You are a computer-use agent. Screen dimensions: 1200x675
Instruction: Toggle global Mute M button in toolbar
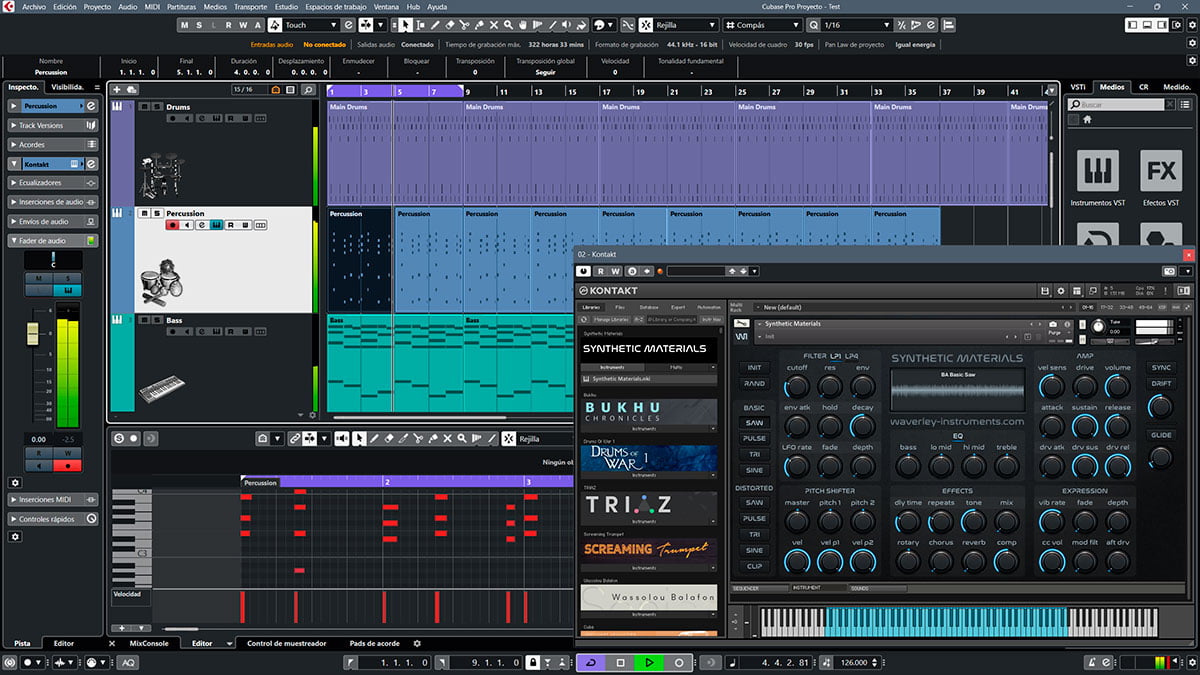185,25
